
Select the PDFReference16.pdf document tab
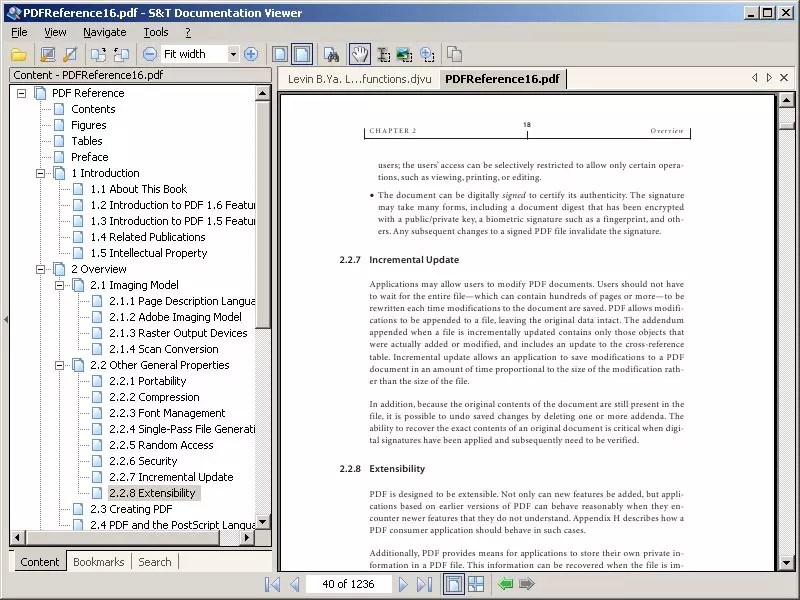tap(502, 79)
